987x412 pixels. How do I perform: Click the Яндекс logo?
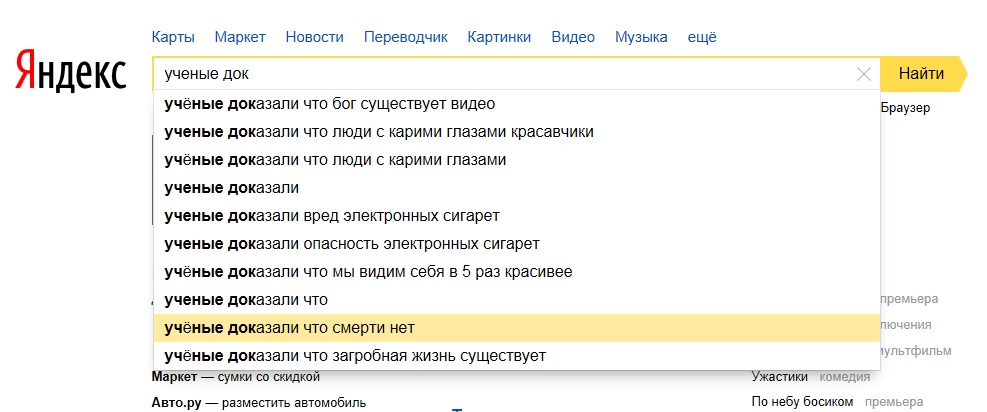[x=70, y=70]
